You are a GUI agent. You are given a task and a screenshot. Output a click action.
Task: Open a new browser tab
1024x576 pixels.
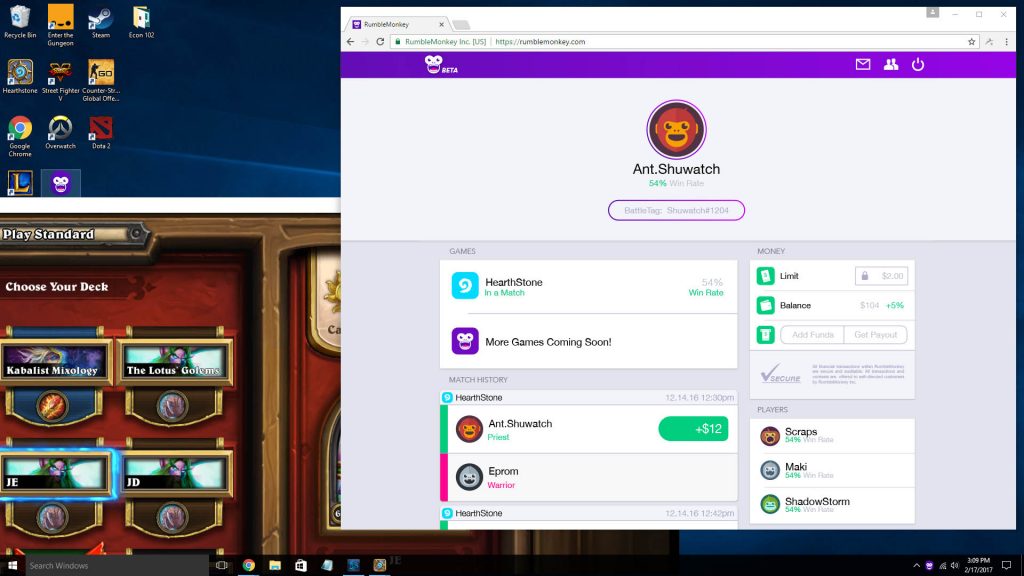[461, 25]
